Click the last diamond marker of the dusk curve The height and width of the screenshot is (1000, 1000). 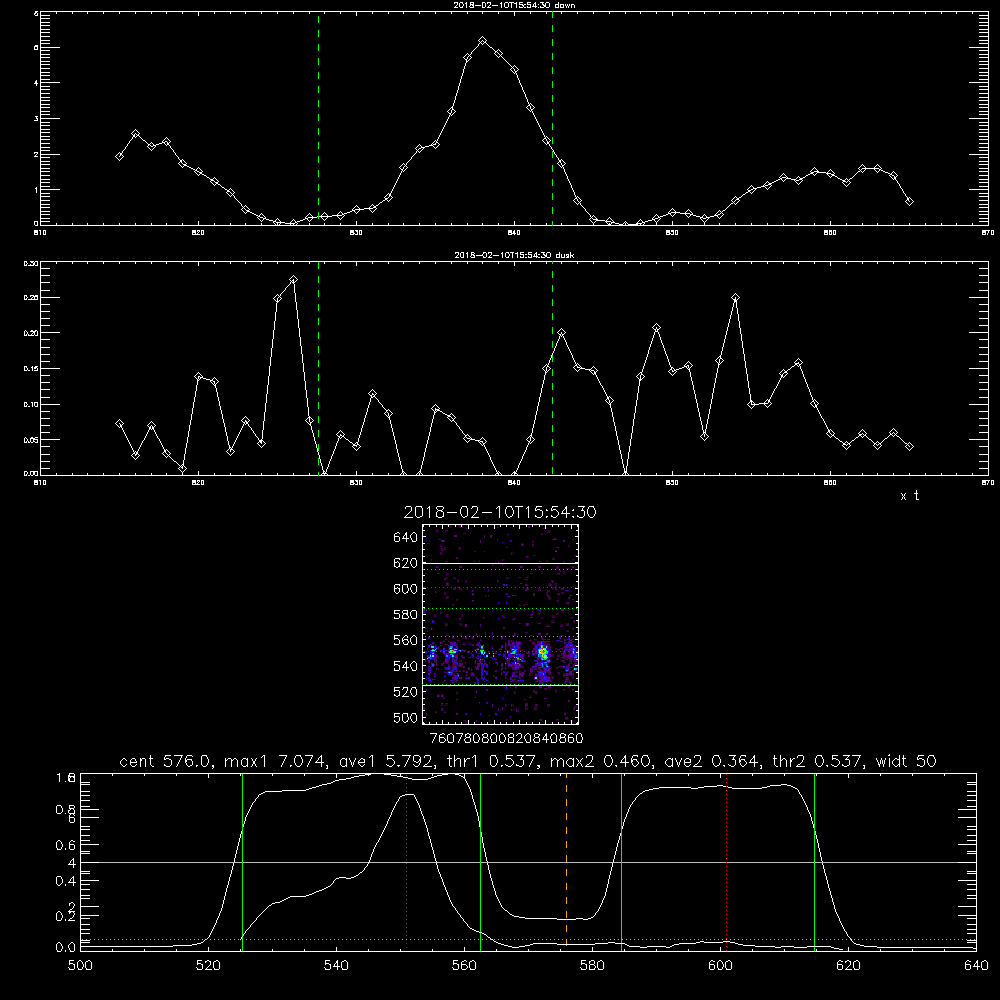tap(909, 446)
